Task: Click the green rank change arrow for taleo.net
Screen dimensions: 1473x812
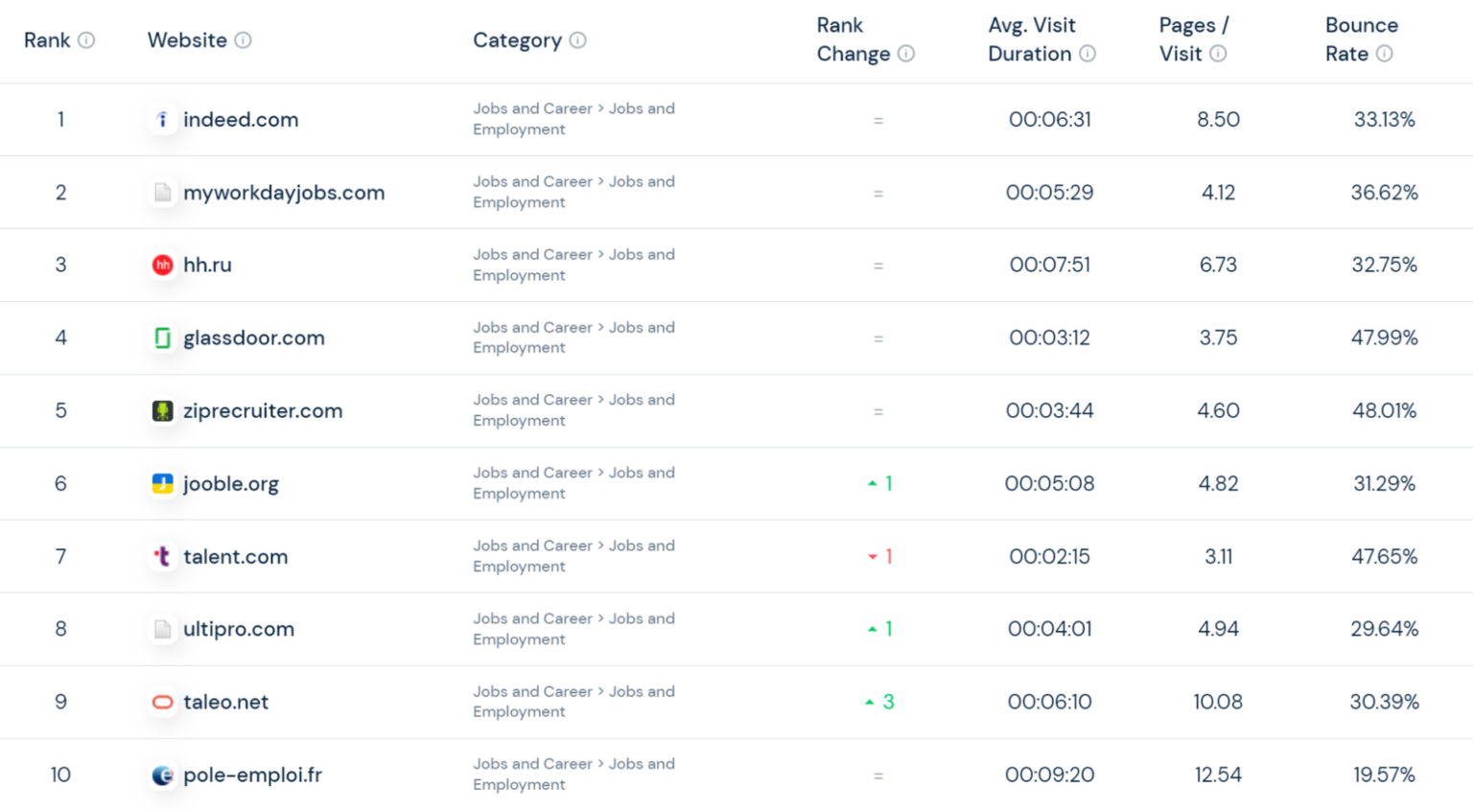Action: tap(870, 702)
